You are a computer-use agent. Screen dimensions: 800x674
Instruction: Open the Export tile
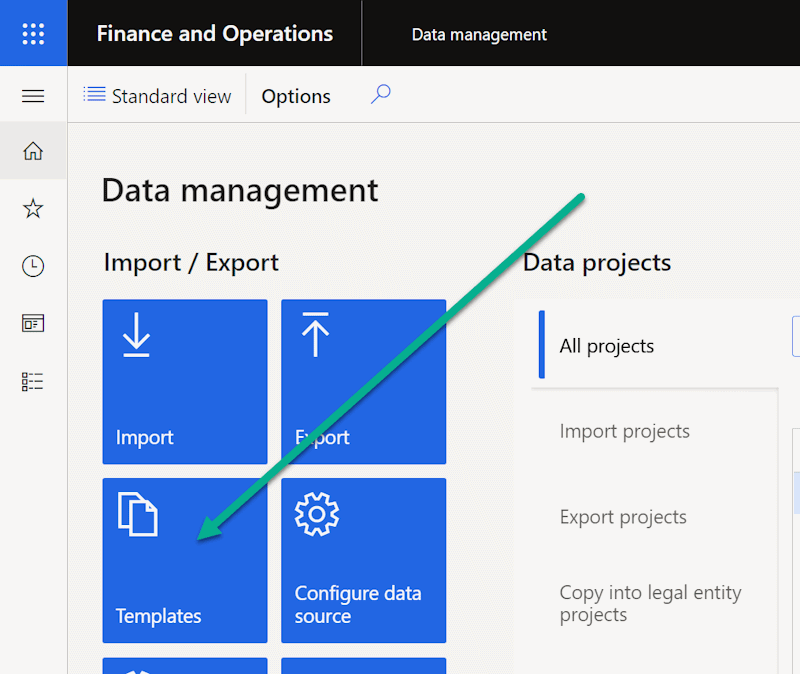point(364,382)
